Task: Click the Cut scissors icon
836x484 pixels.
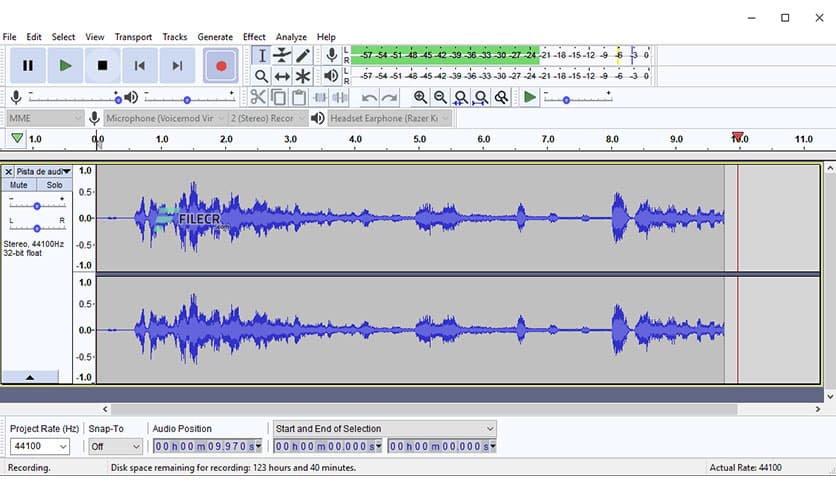Action: click(x=258, y=97)
